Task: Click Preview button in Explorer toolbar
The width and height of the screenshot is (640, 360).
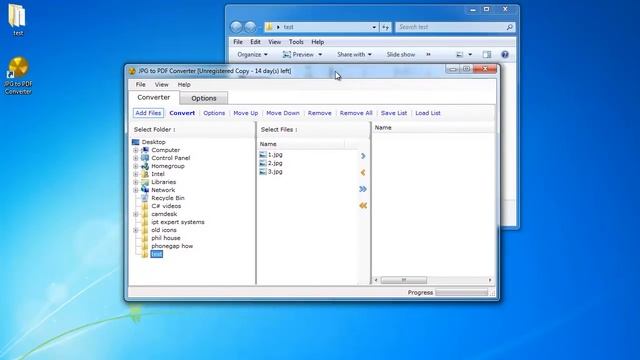Action: 298,54
